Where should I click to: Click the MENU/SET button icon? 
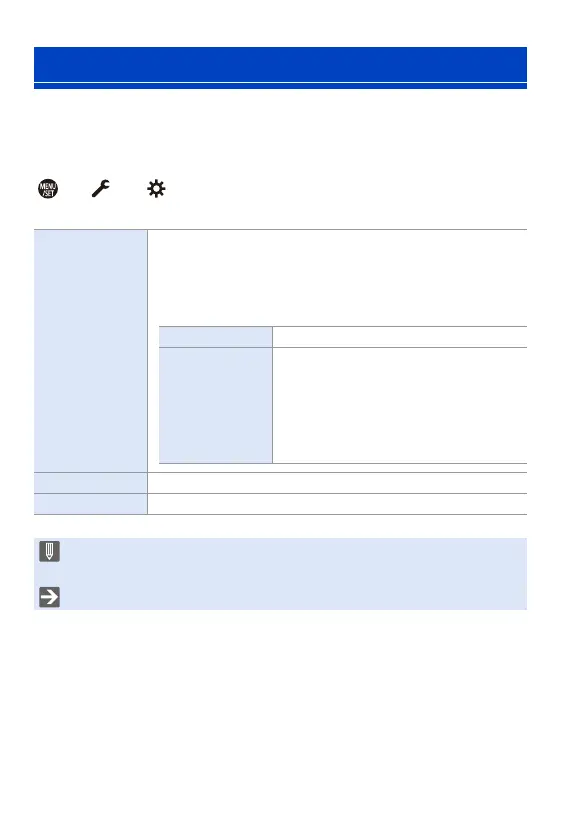[48, 189]
